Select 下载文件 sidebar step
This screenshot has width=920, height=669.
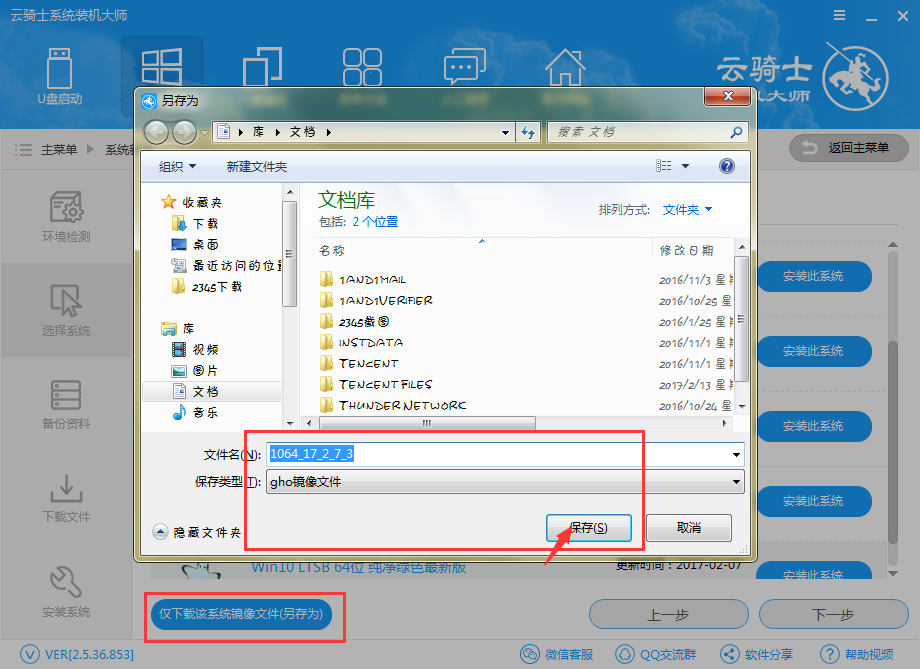click(66, 498)
